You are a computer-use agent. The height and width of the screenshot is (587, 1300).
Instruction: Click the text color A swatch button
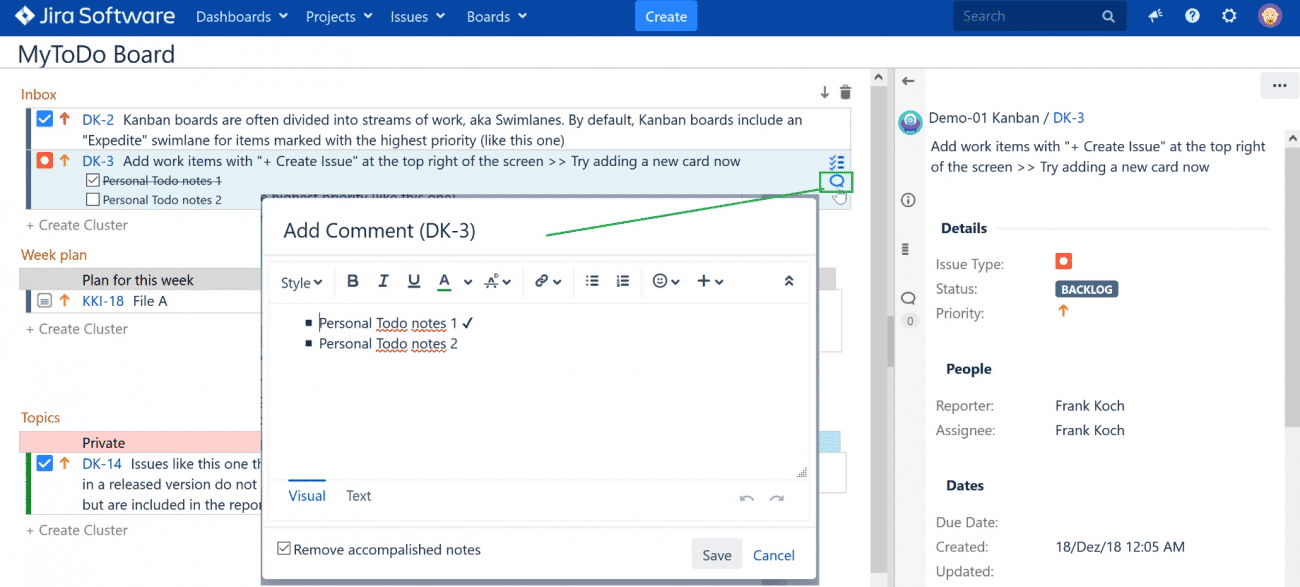pyautogui.click(x=444, y=282)
